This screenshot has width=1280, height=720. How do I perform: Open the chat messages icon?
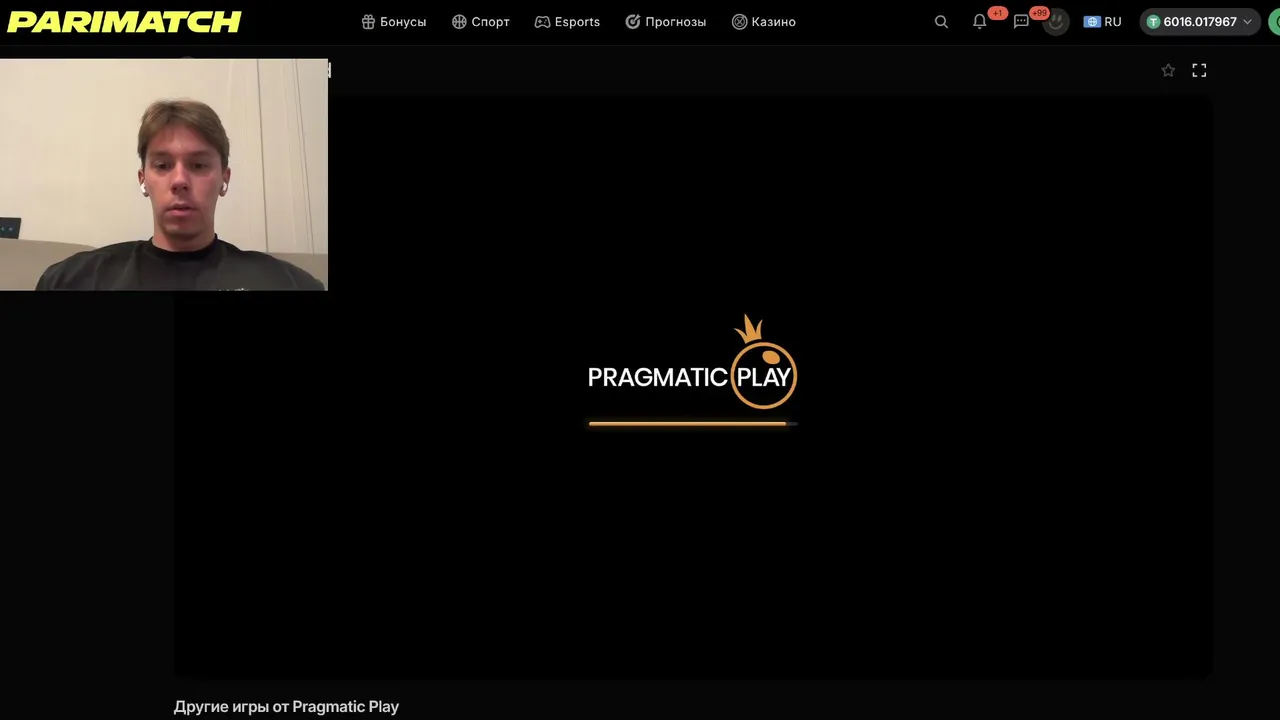1021,22
